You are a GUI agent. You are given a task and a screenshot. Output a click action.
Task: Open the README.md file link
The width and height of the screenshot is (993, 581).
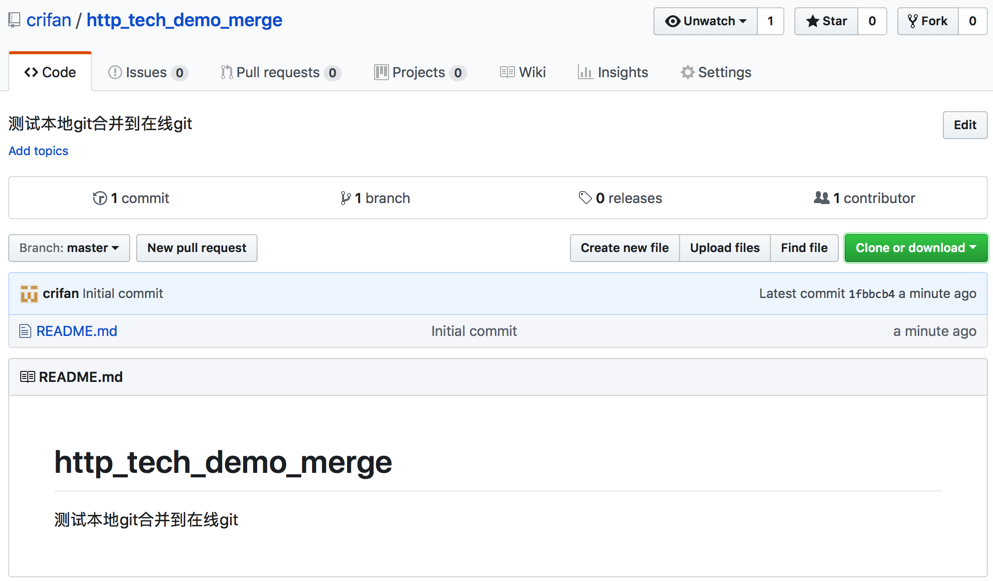pyautogui.click(x=77, y=331)
